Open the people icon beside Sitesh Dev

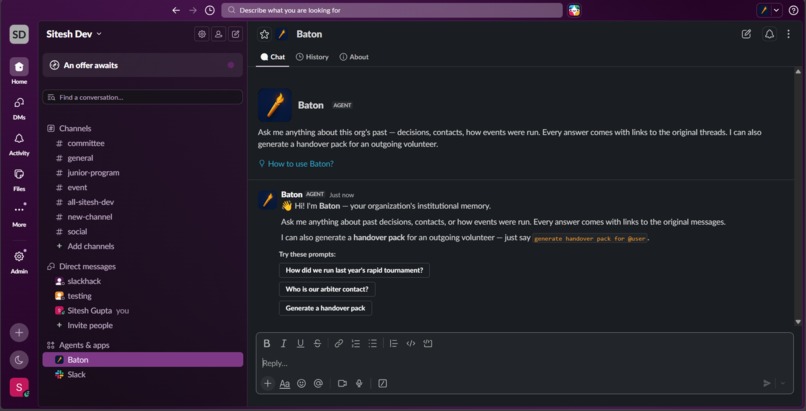coord(218,34)
